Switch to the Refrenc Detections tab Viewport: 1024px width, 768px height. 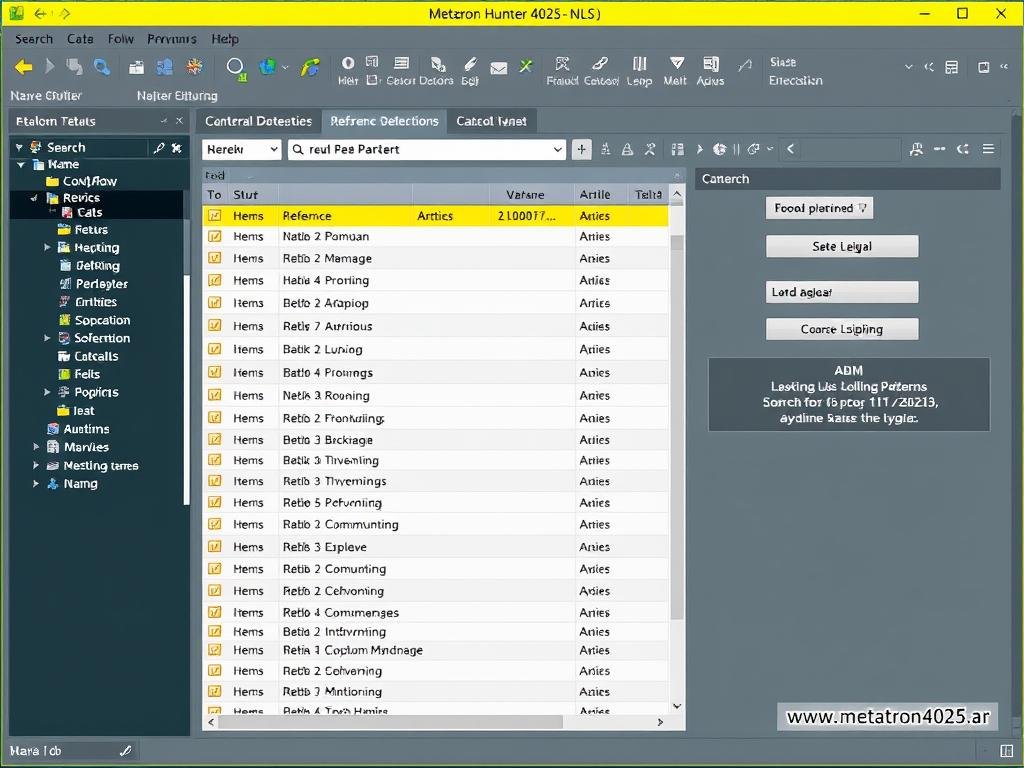(x=383, y=120)
